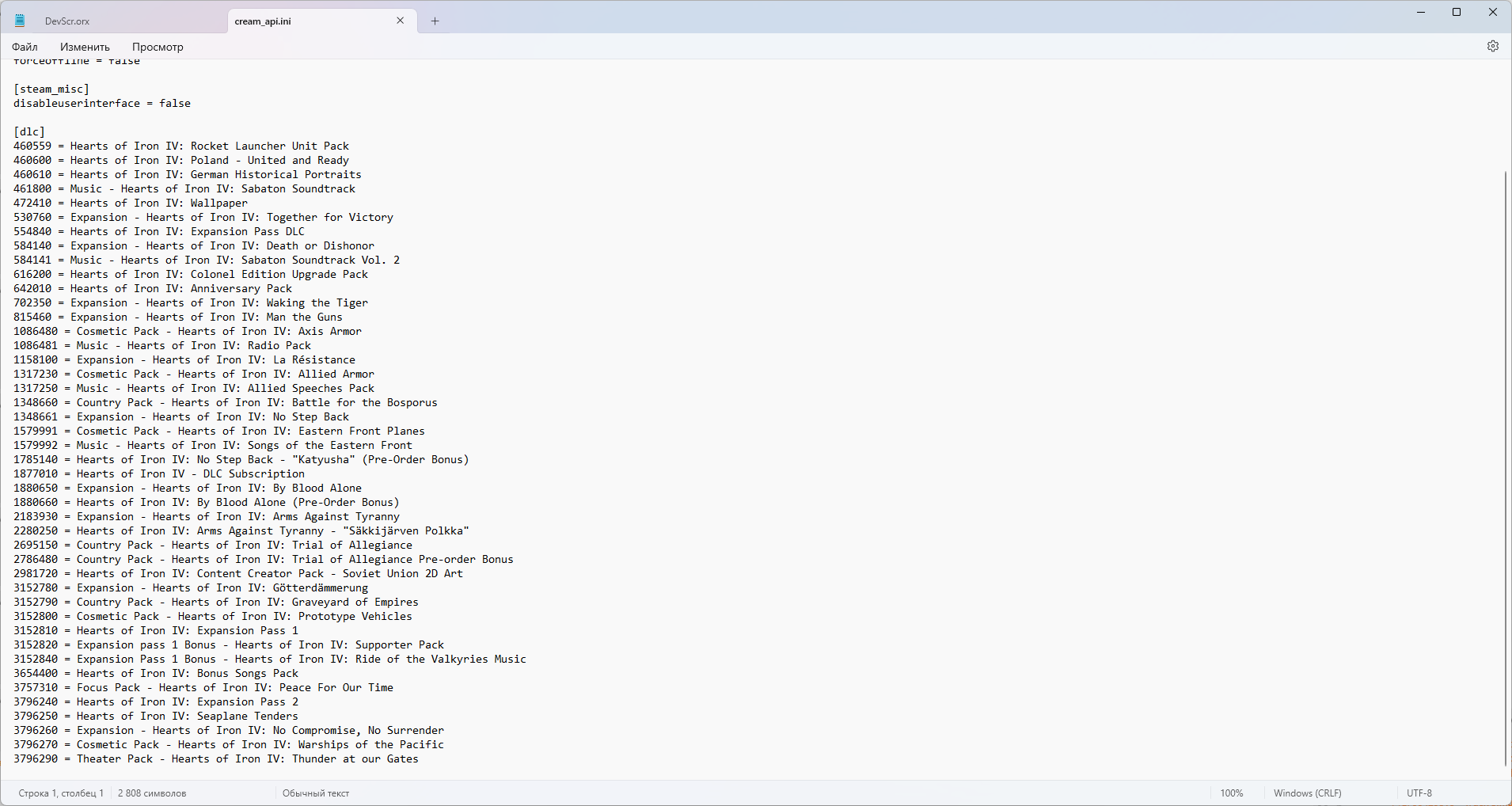Image resolution: width=1512 pixels, height=806 pixels.
Task: Click the Обычный текст status entry
Action: [316, 793]
